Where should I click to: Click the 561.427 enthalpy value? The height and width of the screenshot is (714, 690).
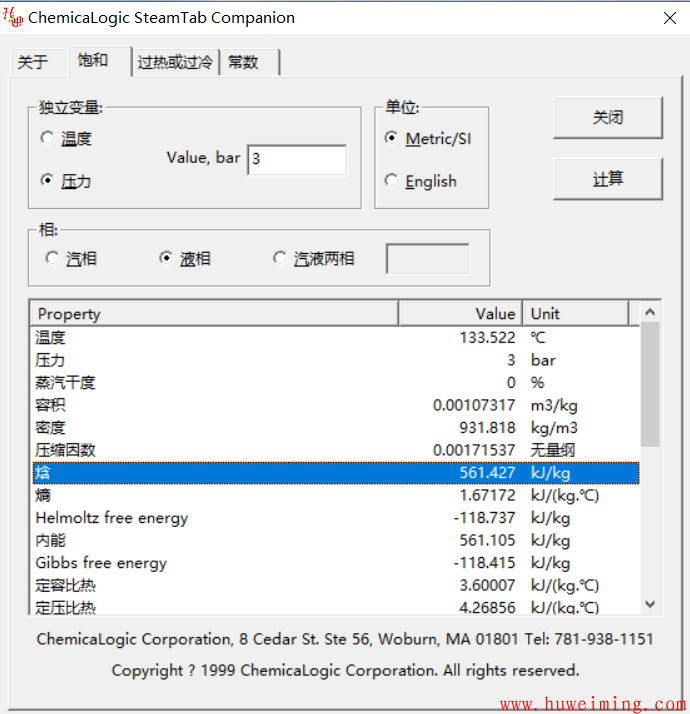(x=487, y=473)
